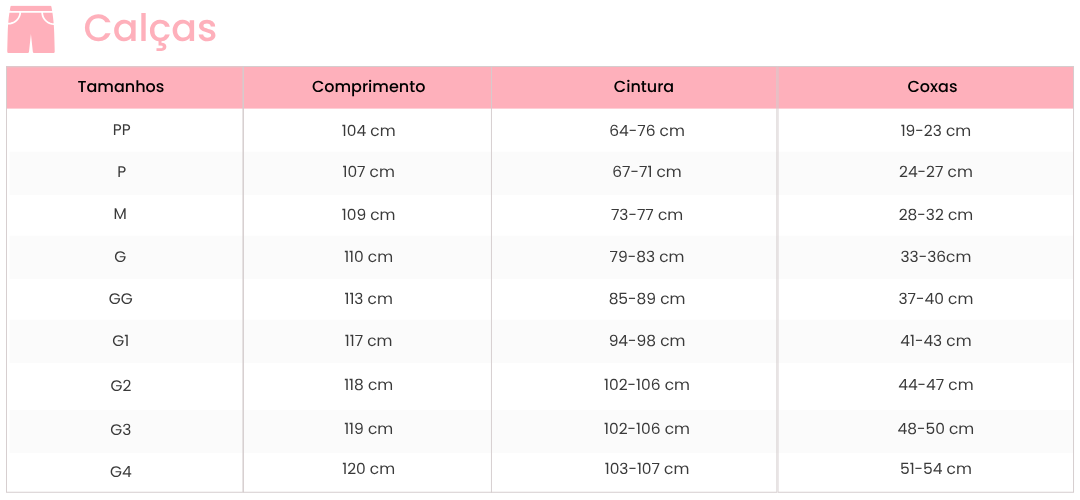1080x500 pixels.
Task: Click the P size label
Action: pyautogui.click(x=121, y=172)
